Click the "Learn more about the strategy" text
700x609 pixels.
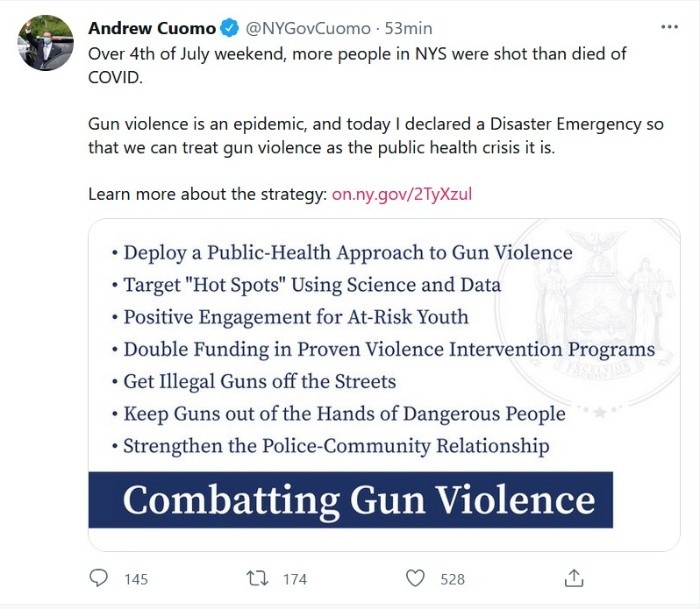[x=207, y=194]
